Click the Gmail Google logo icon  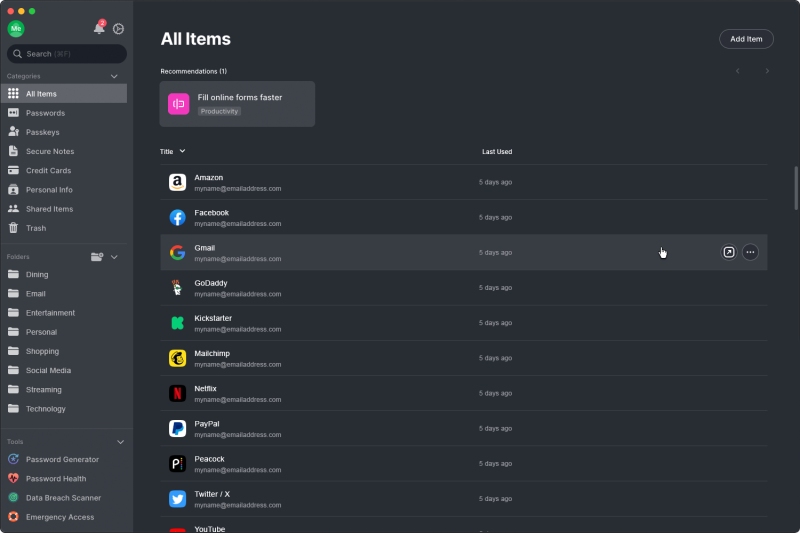(x=178, y=252)
